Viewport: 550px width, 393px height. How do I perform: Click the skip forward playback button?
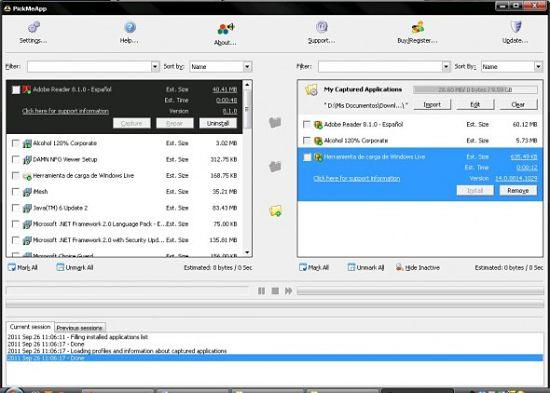click(289, 291)
